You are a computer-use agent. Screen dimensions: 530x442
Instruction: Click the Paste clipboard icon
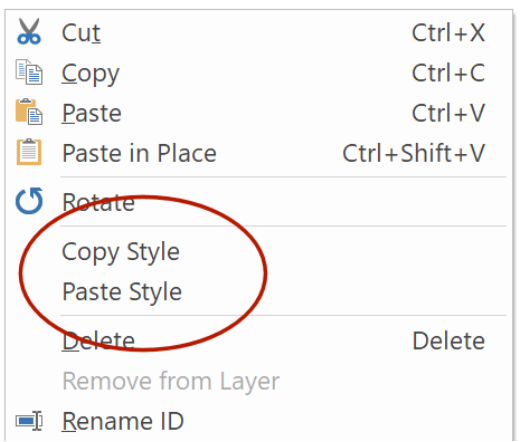click(x=29, y=112)
